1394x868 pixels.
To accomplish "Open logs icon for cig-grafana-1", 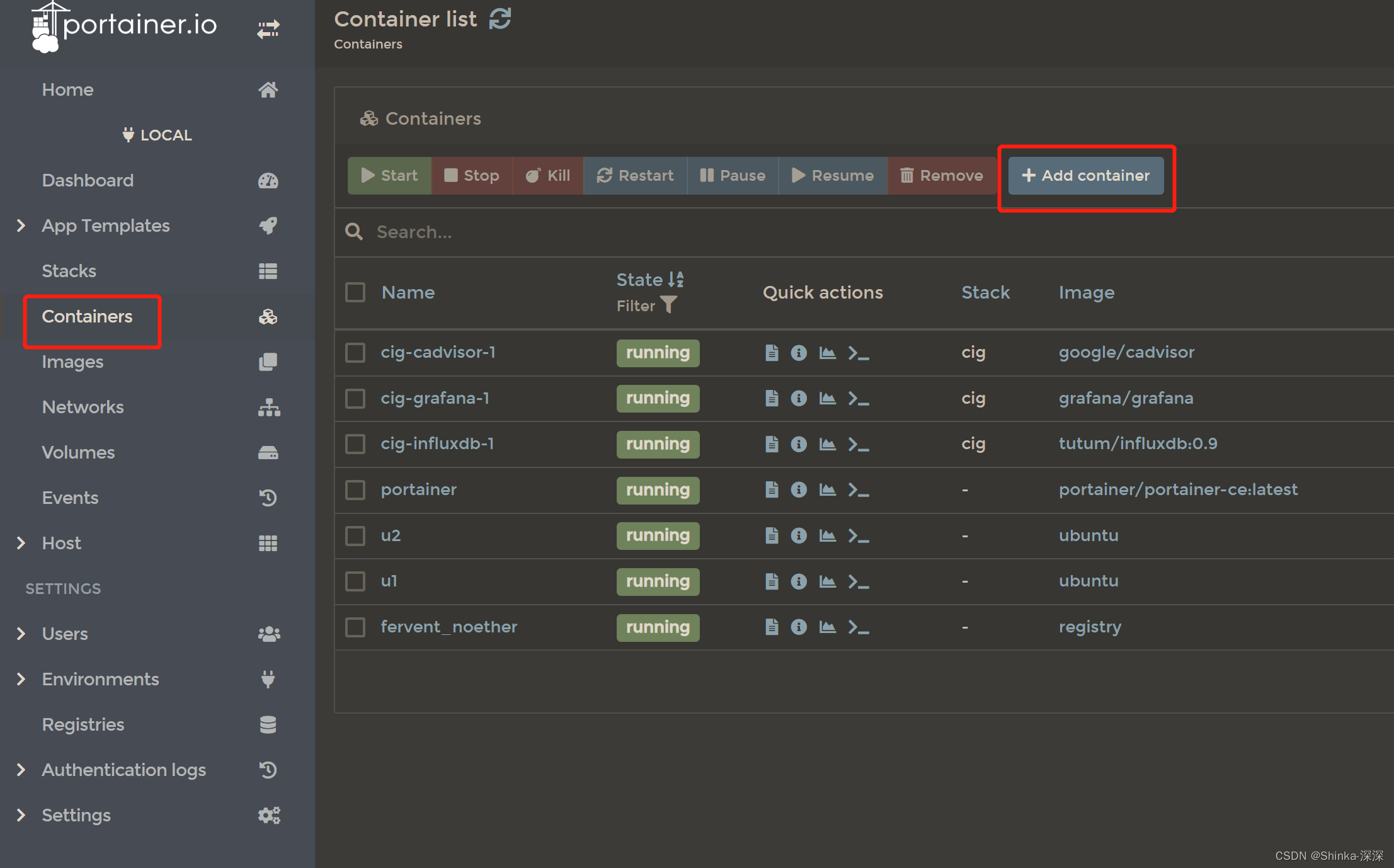I will 772,398.
